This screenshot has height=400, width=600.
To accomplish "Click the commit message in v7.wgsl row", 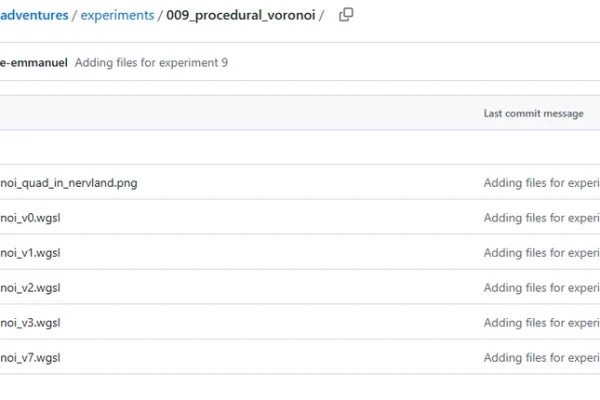I will pos(541,358).
